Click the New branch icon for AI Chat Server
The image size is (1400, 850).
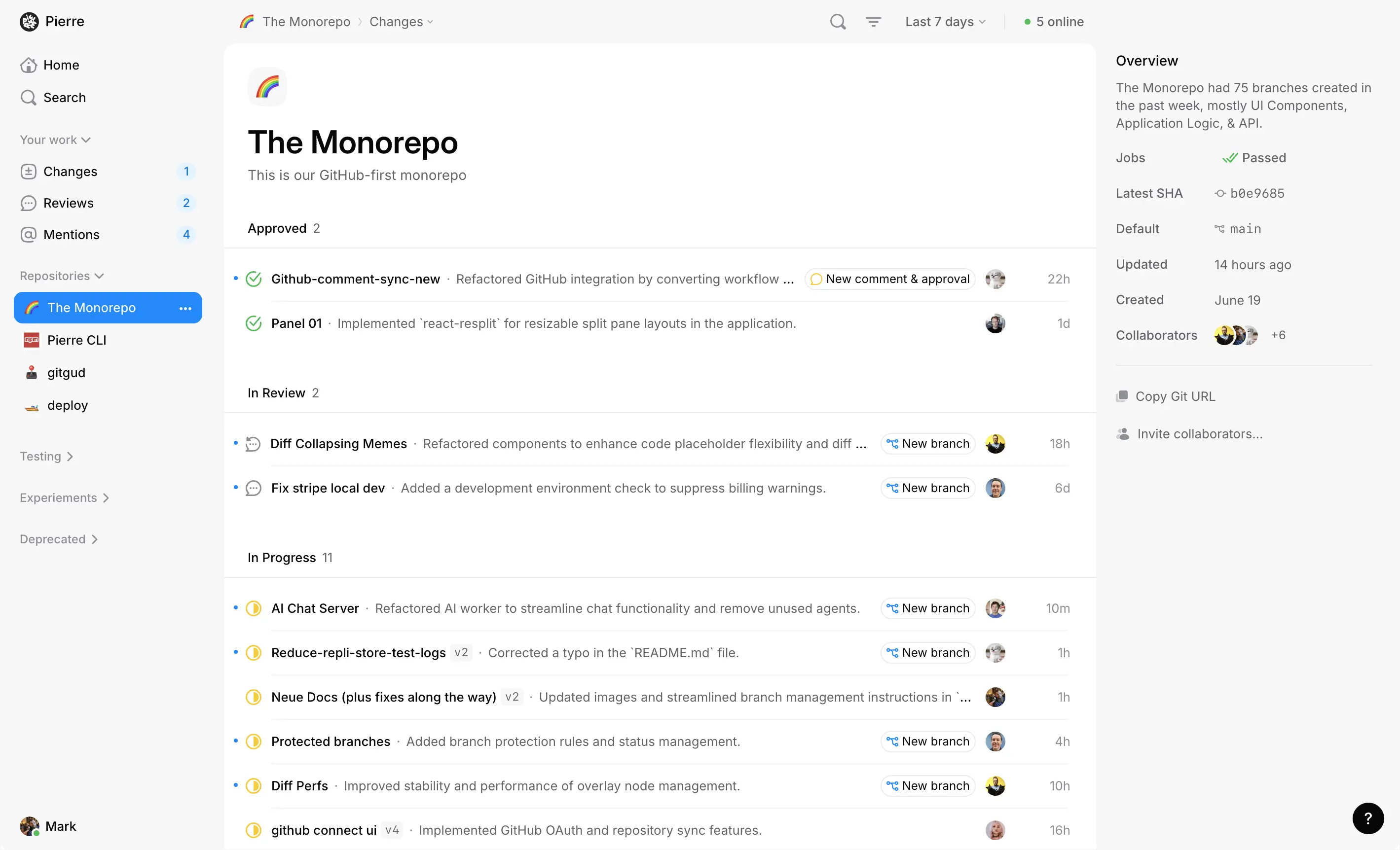pyautogui.click(x=892, y=608)
